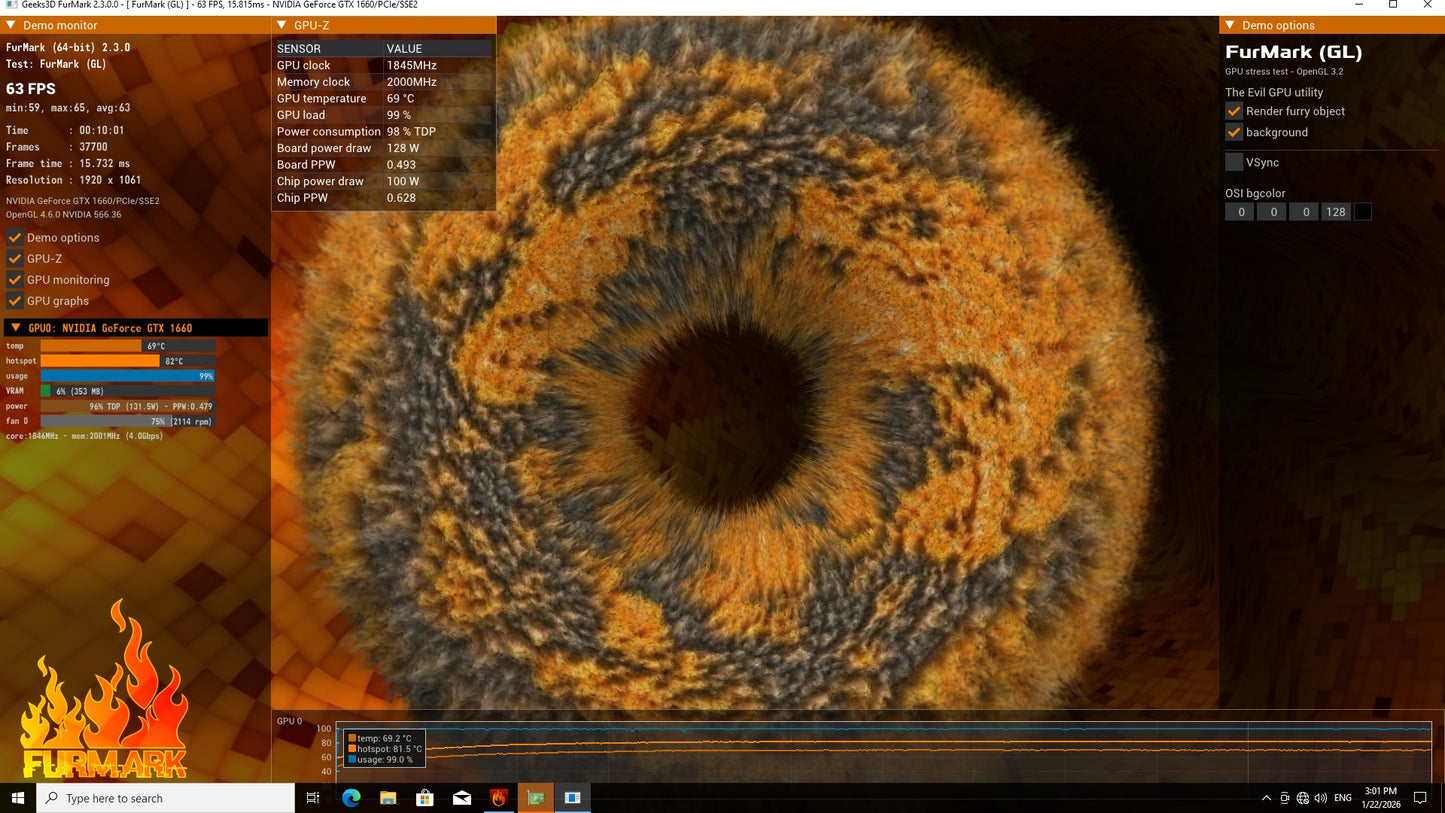Switch to the FurMark flame taskbar icon
Screen dimensions: 1445x813
(499, 798)
